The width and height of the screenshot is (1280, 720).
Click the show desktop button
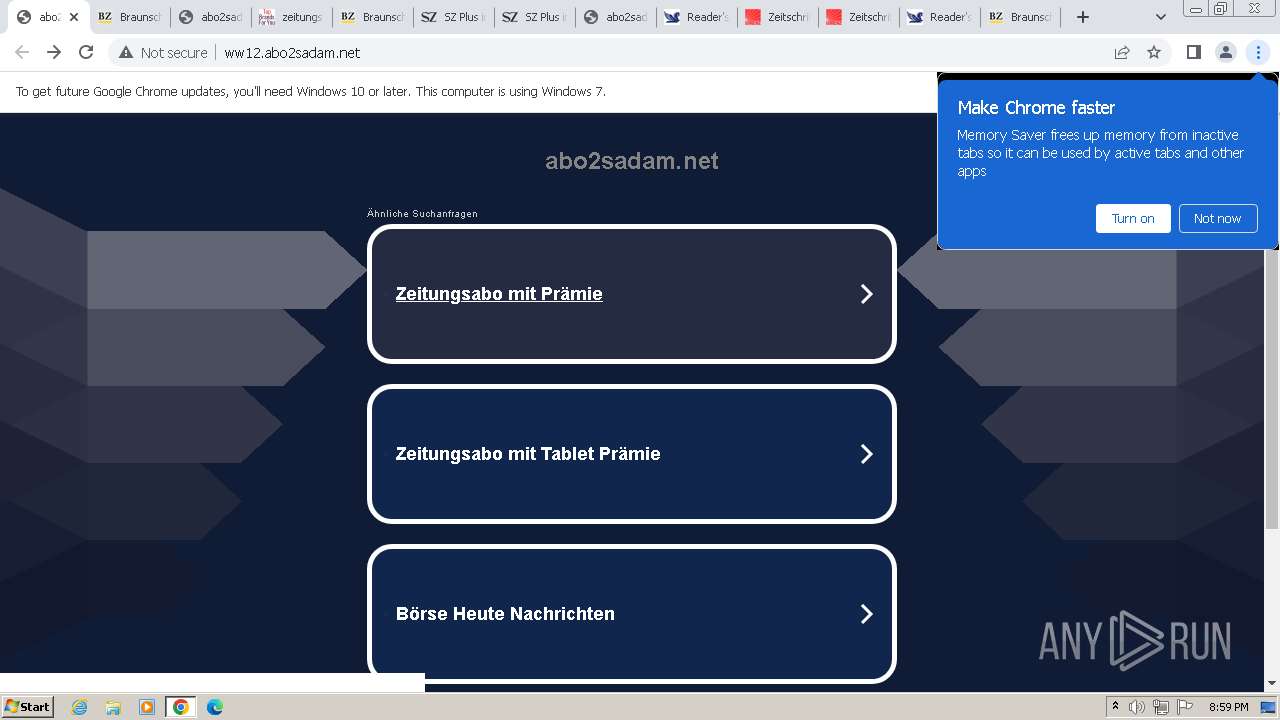(1269, 707)
